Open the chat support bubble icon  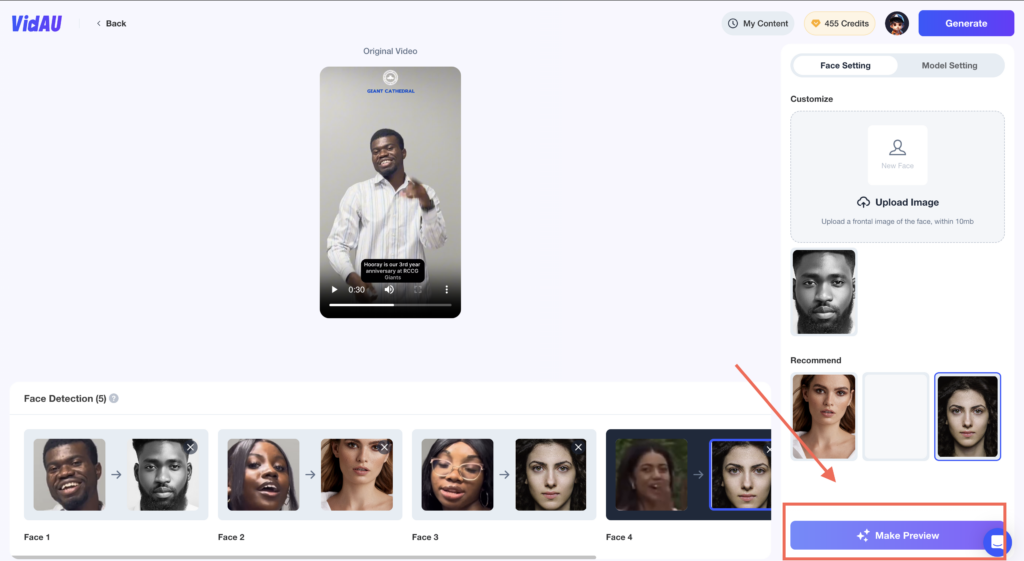(x=997, y=541)
